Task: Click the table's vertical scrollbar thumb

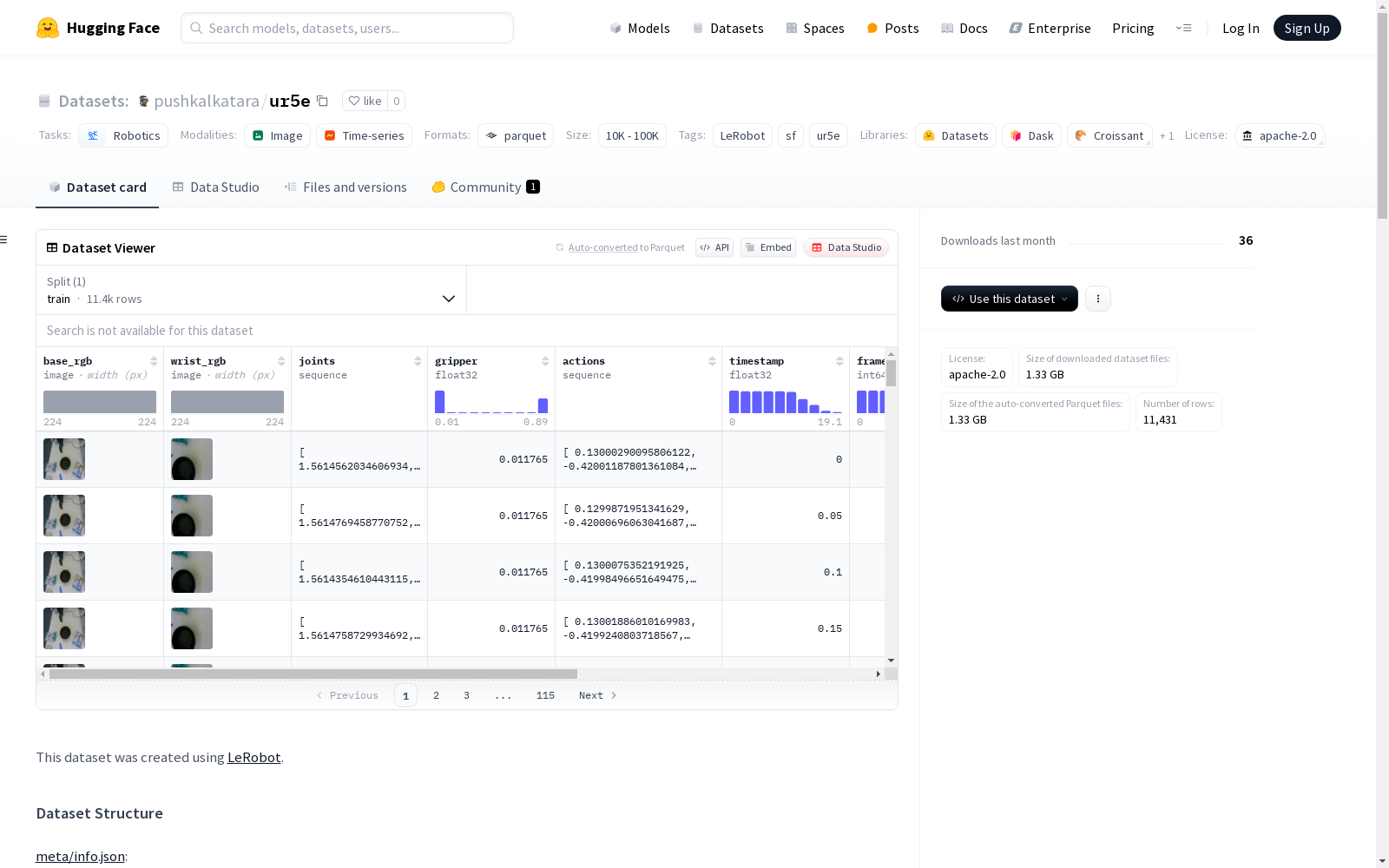Action: (891, 373)
